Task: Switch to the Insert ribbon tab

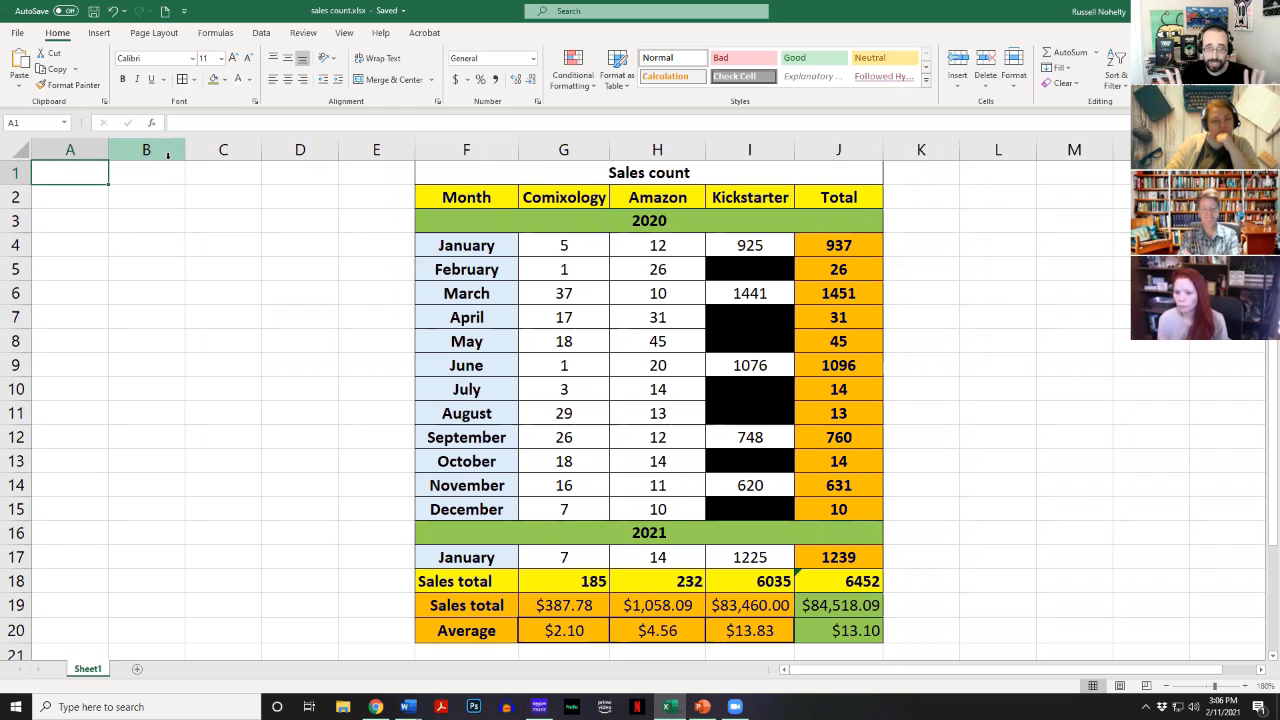Action: click(x=99, y=33)
